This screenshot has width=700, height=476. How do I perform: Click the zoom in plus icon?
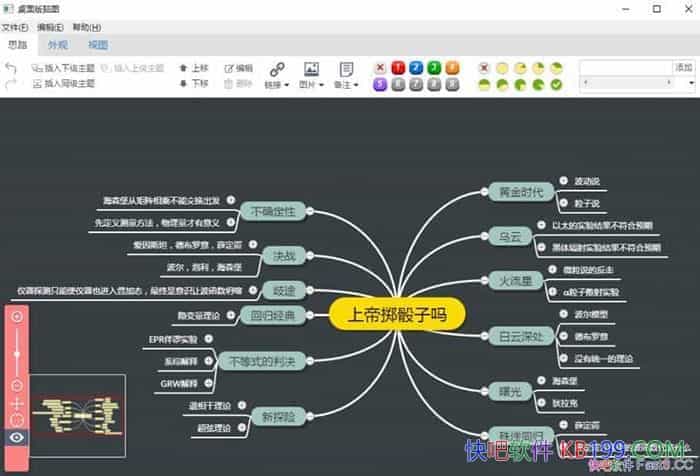click(x=17, y=316)
